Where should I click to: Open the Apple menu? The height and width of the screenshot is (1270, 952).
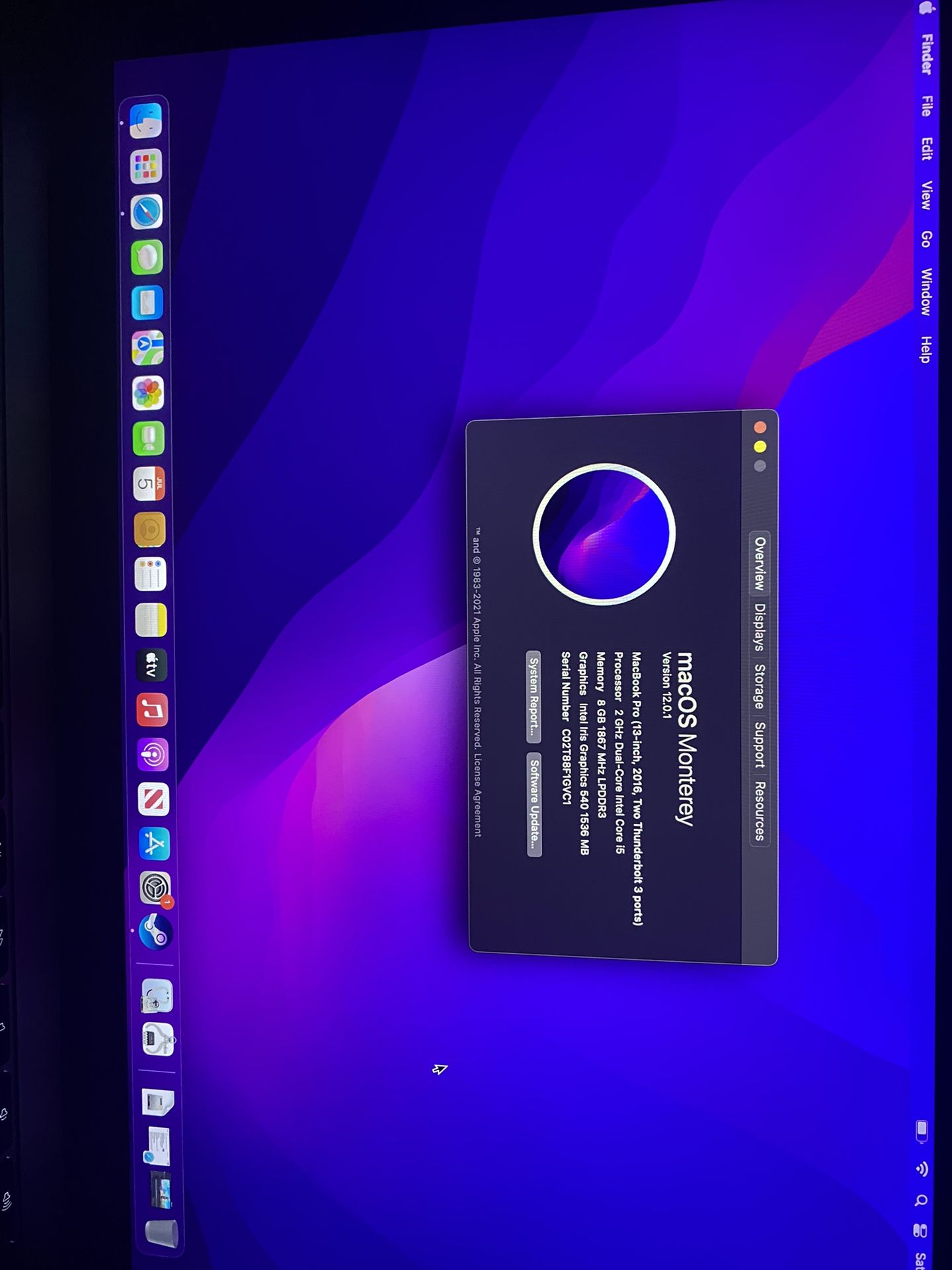(x=928, y=8)
